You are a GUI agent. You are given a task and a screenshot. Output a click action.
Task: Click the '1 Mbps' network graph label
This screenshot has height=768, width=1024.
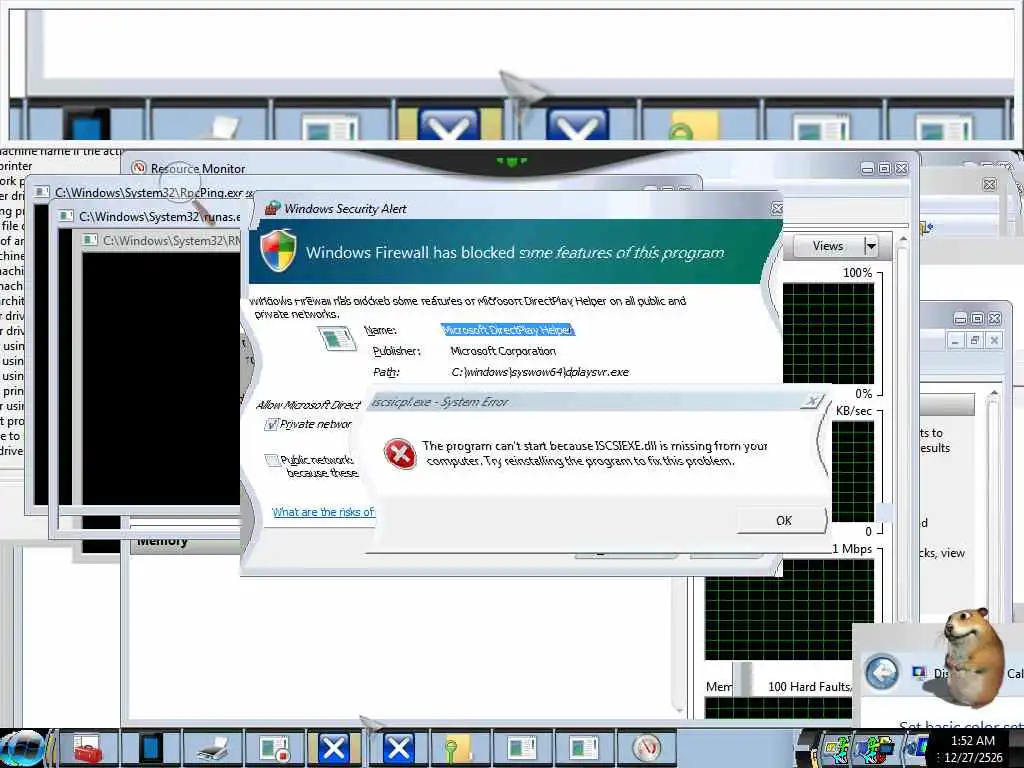pos(852,549)
